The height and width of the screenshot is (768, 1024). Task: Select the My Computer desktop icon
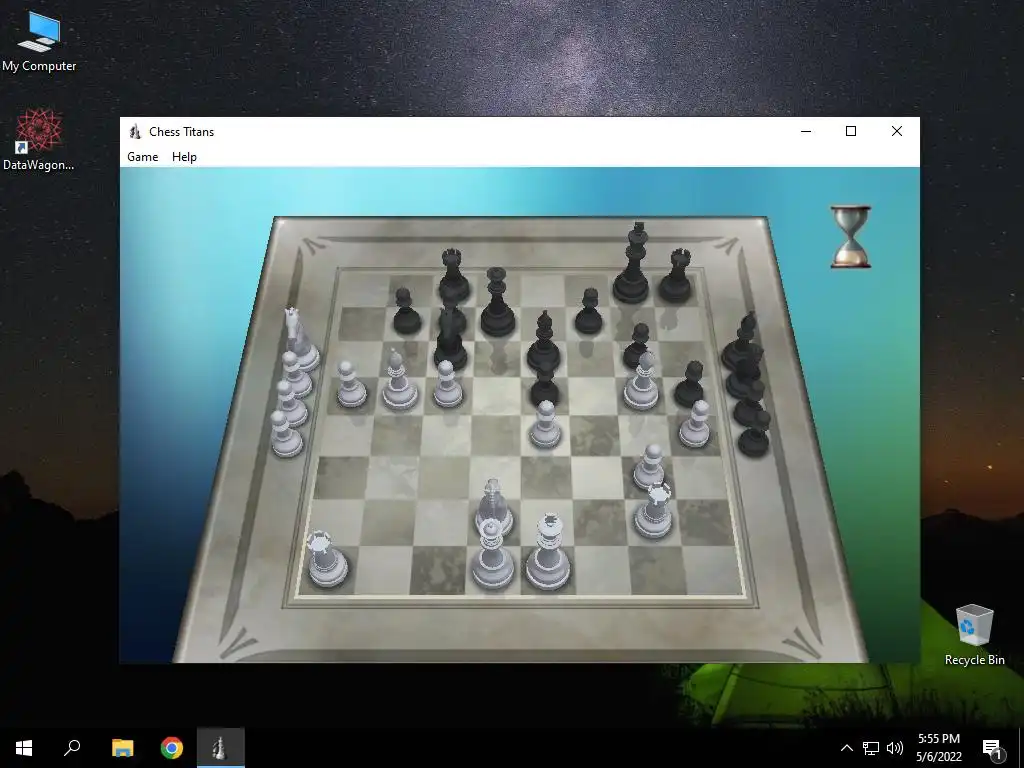pos(39,42)
